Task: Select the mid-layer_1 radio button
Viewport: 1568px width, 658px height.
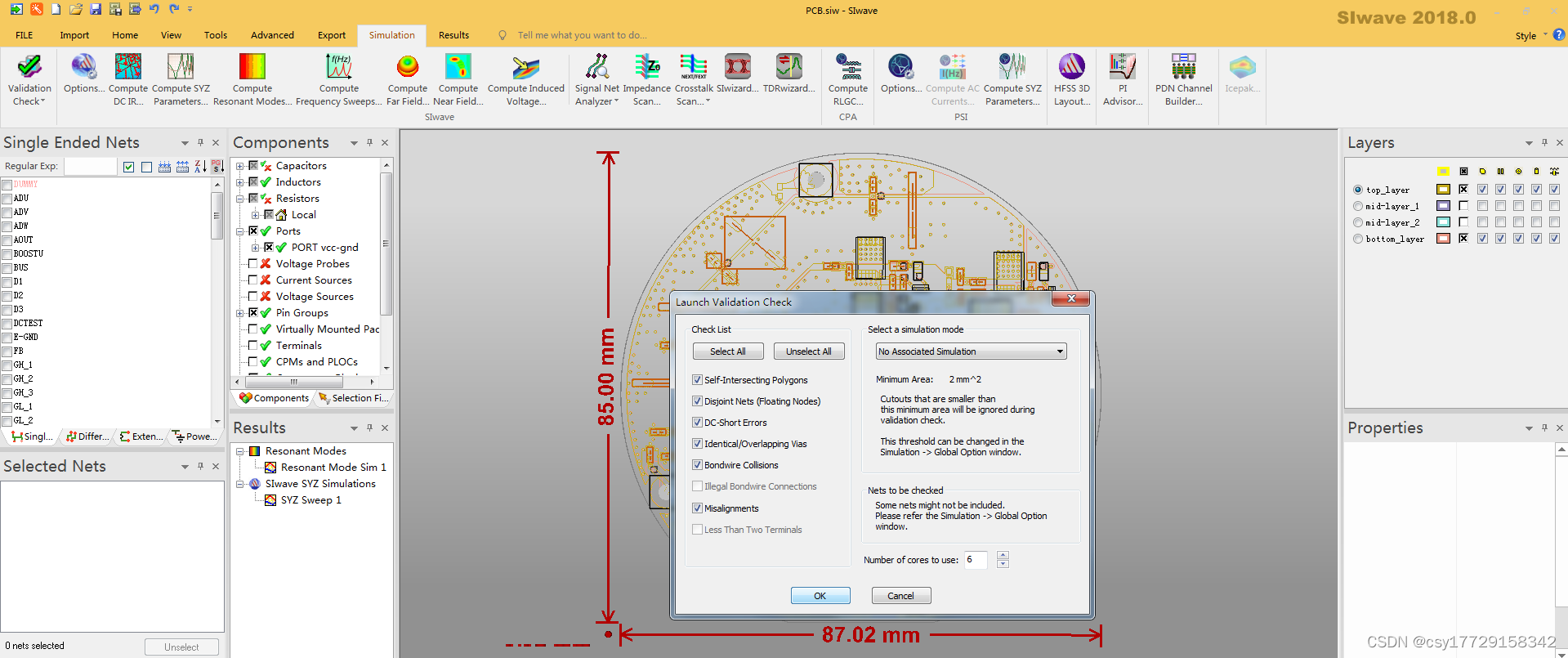Action: click(x=1358, y=206)
